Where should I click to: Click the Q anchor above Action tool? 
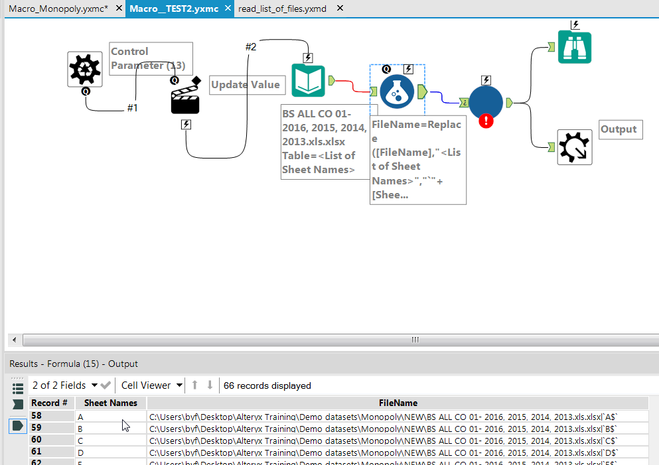174,80
